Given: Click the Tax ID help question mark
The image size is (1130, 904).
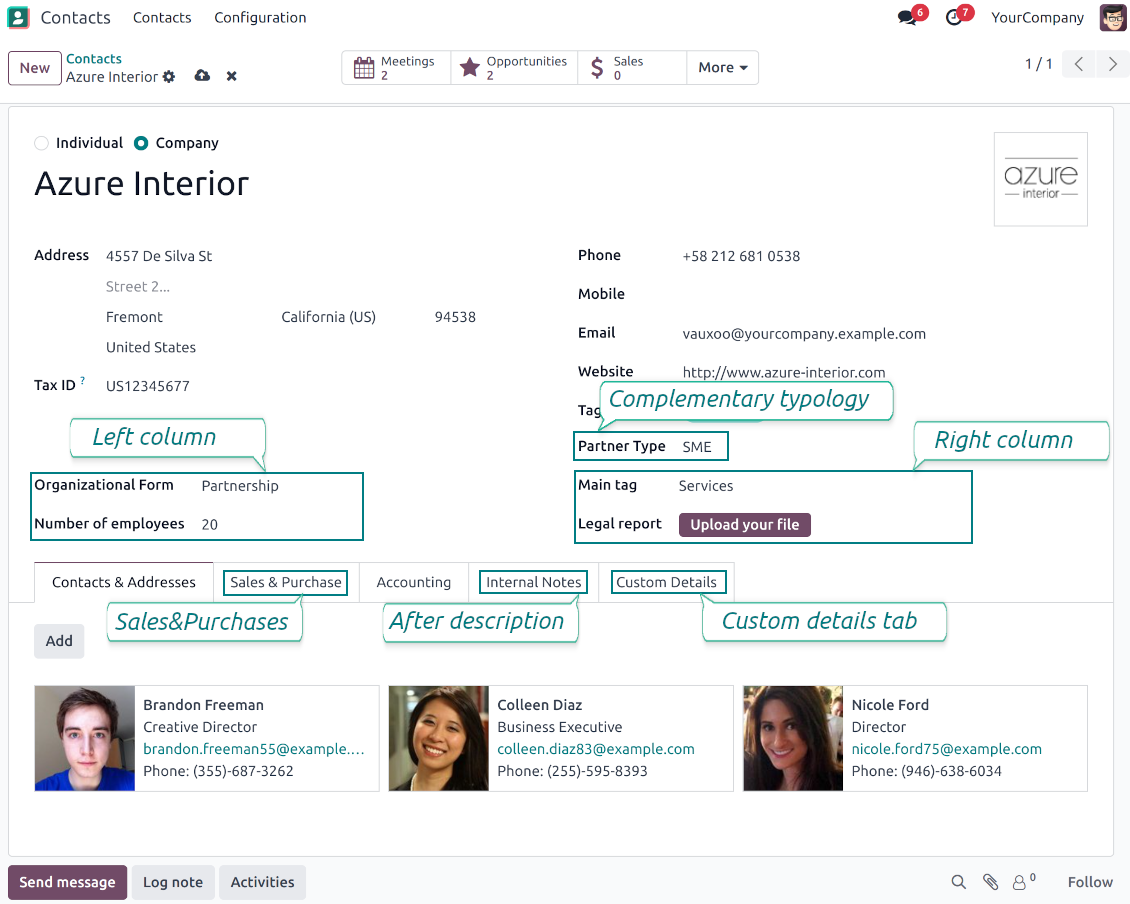Looking at the screenshot, I should [x=83, y=380].
